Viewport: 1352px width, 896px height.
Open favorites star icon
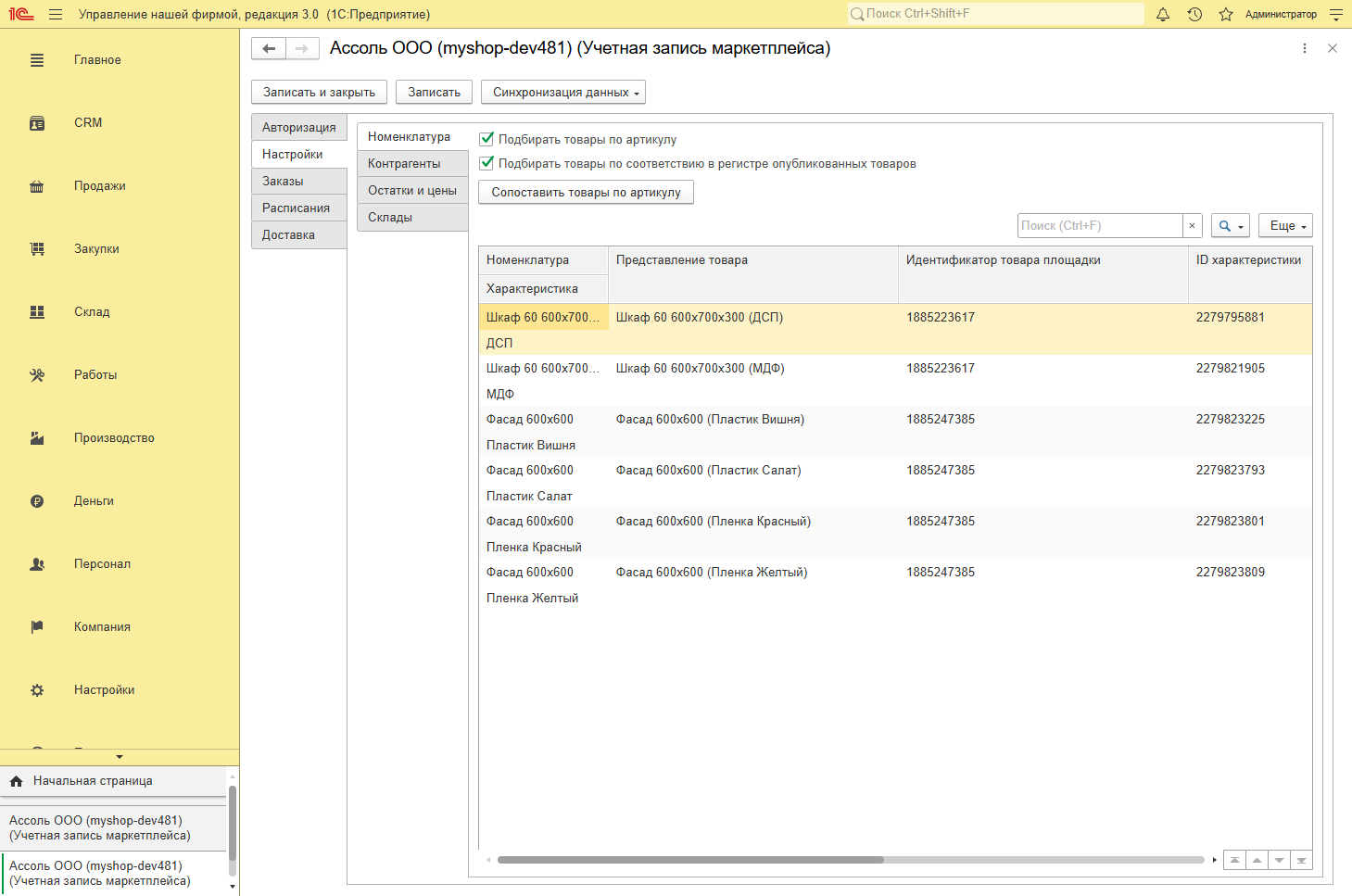[x=1226, y=15]
